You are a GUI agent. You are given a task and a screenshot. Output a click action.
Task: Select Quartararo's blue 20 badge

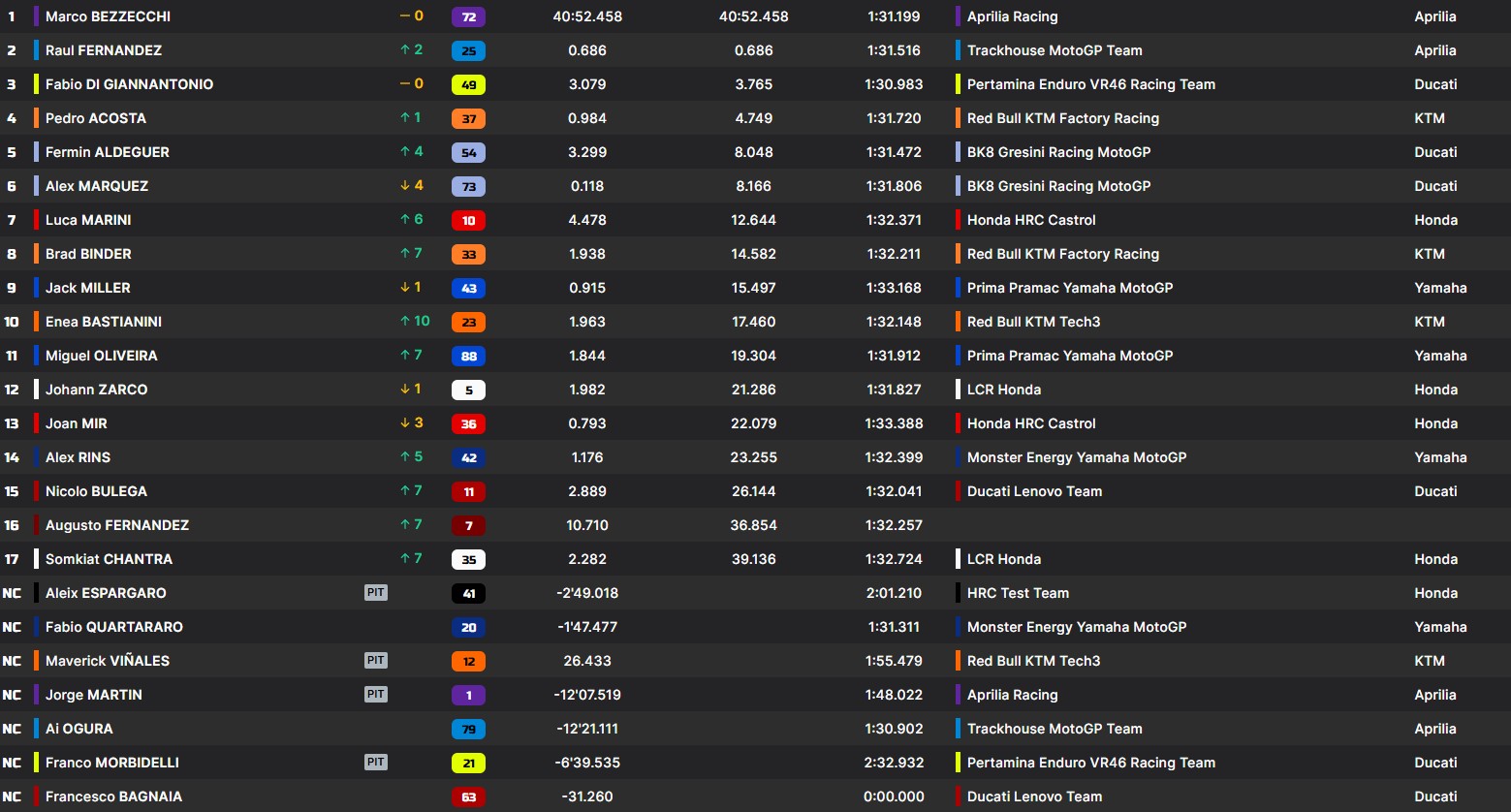coord(468,627)
